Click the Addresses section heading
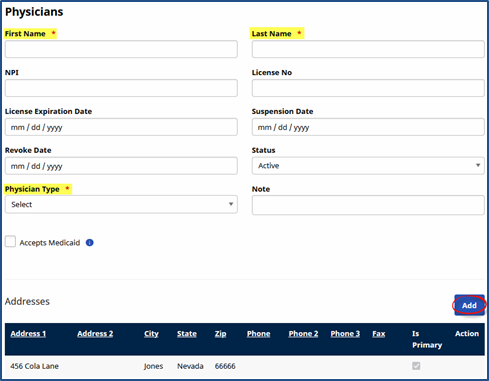Image resolution: width=489 pixels, height=381 pixels. click(27, 301)
